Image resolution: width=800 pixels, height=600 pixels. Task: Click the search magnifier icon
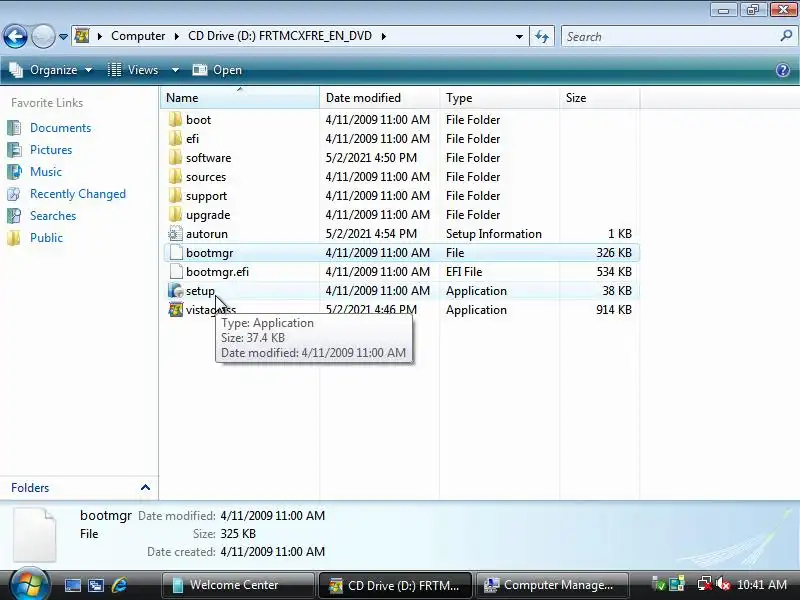click(786, 36)
